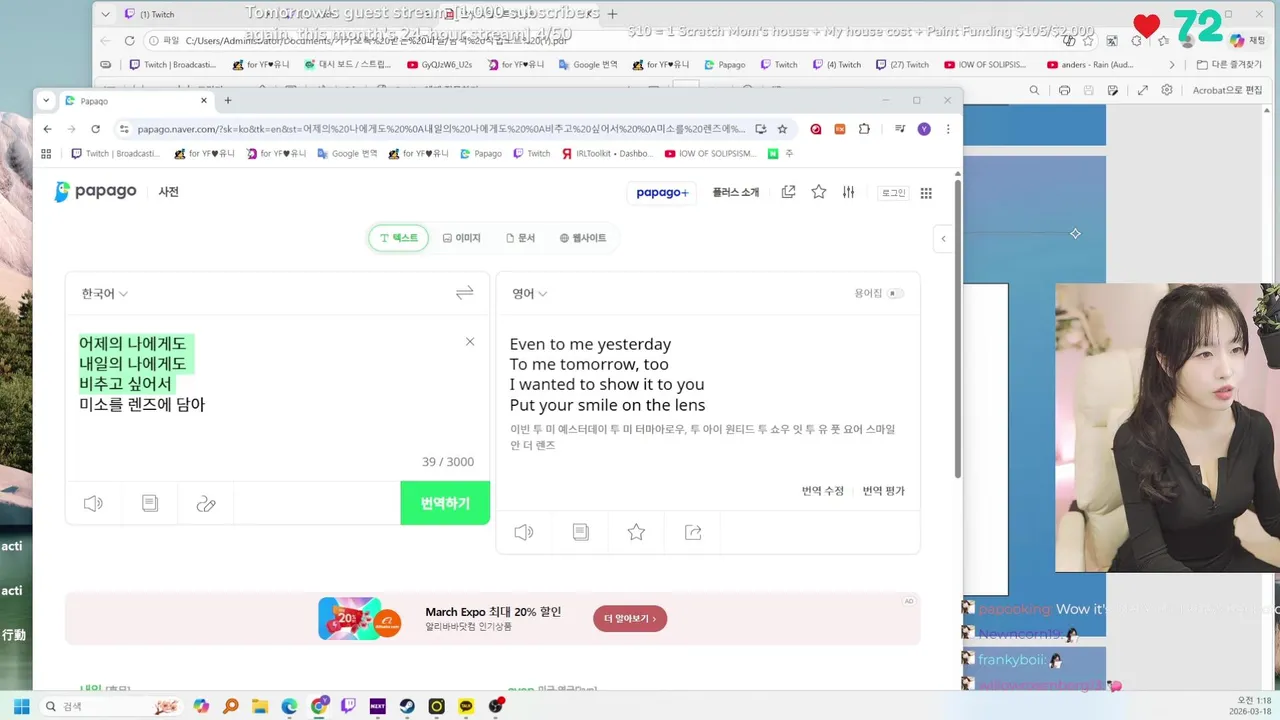The height and width of the screenshot is (720, 1280).
Task: Bookmark this page star in Chrome
Action: pos(782,129)
